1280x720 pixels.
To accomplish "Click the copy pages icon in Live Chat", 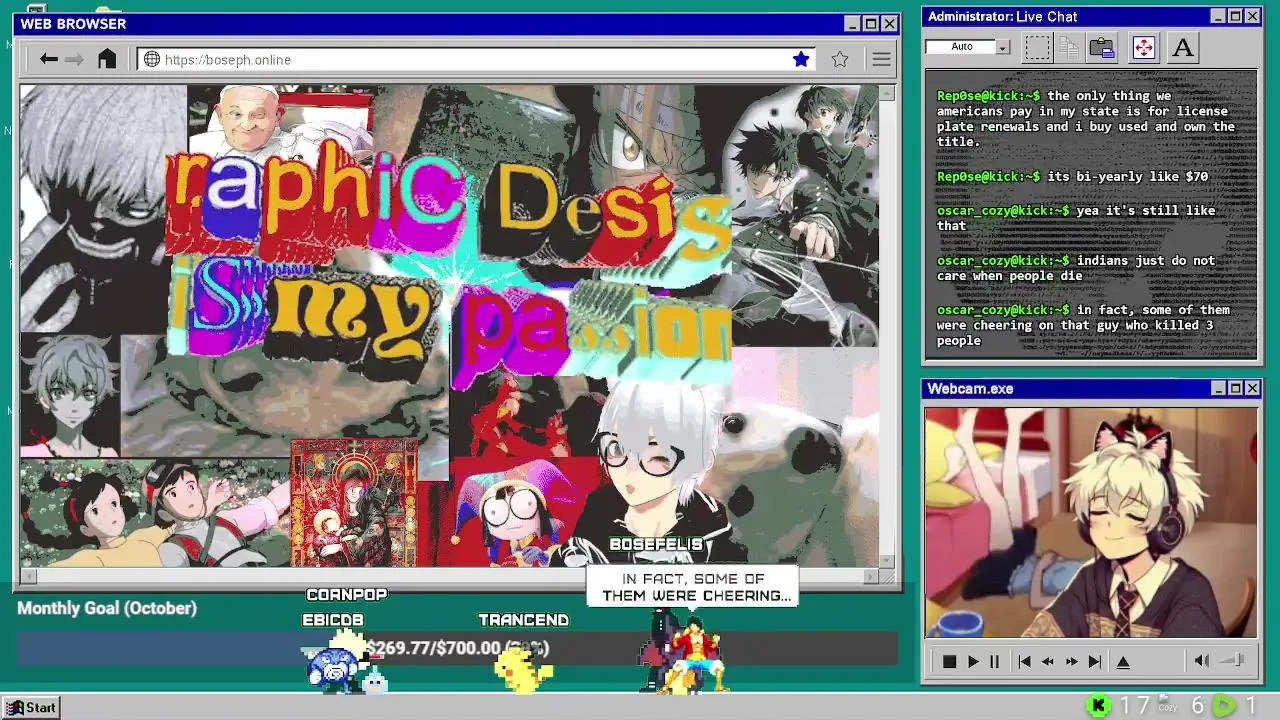I will (1069, 47).
